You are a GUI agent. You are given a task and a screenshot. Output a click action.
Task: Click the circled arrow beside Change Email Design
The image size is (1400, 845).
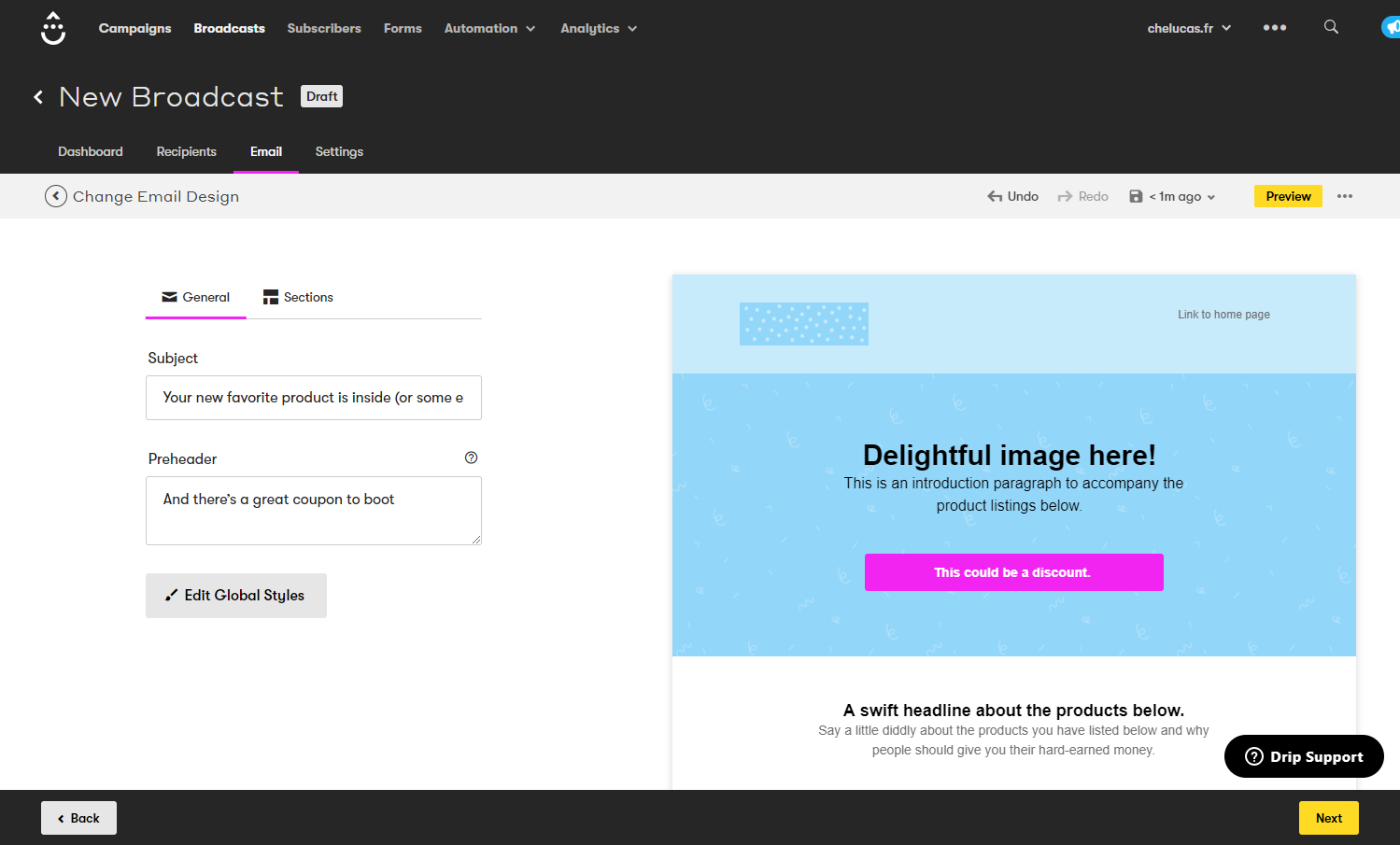[56, 196]
